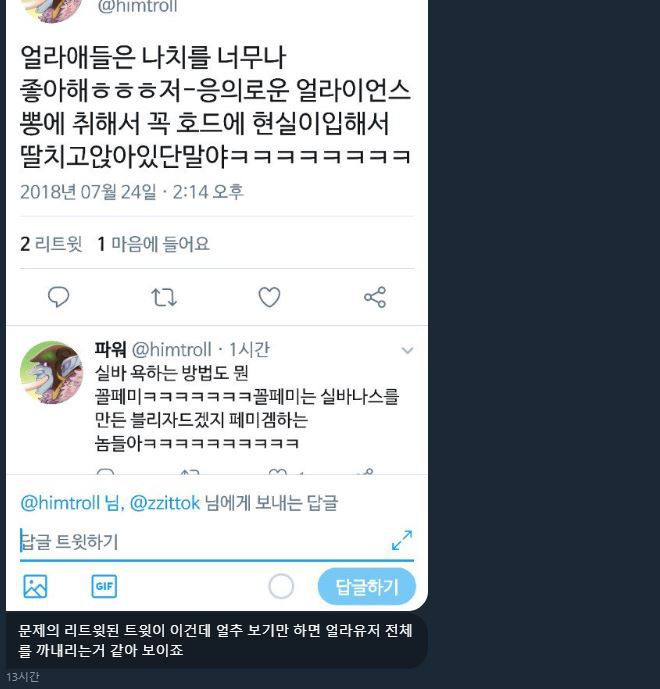Click the 1시간 timestamp on the reply

[249, 350]
